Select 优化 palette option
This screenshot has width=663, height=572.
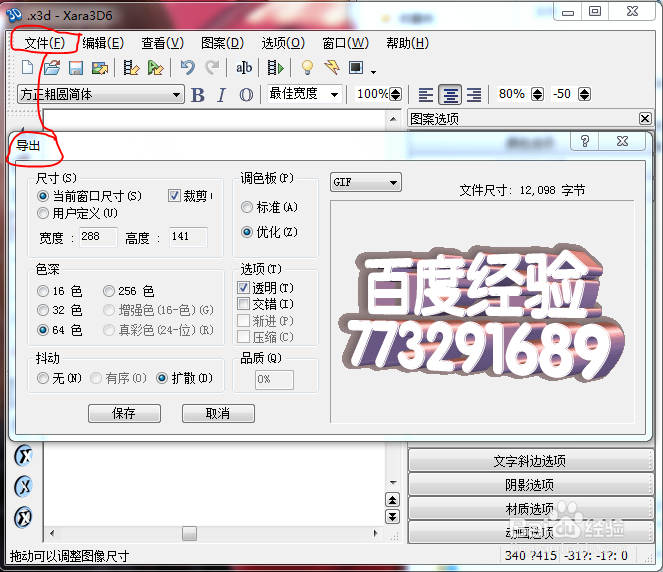pyautogui.click(x=269, y=232)
